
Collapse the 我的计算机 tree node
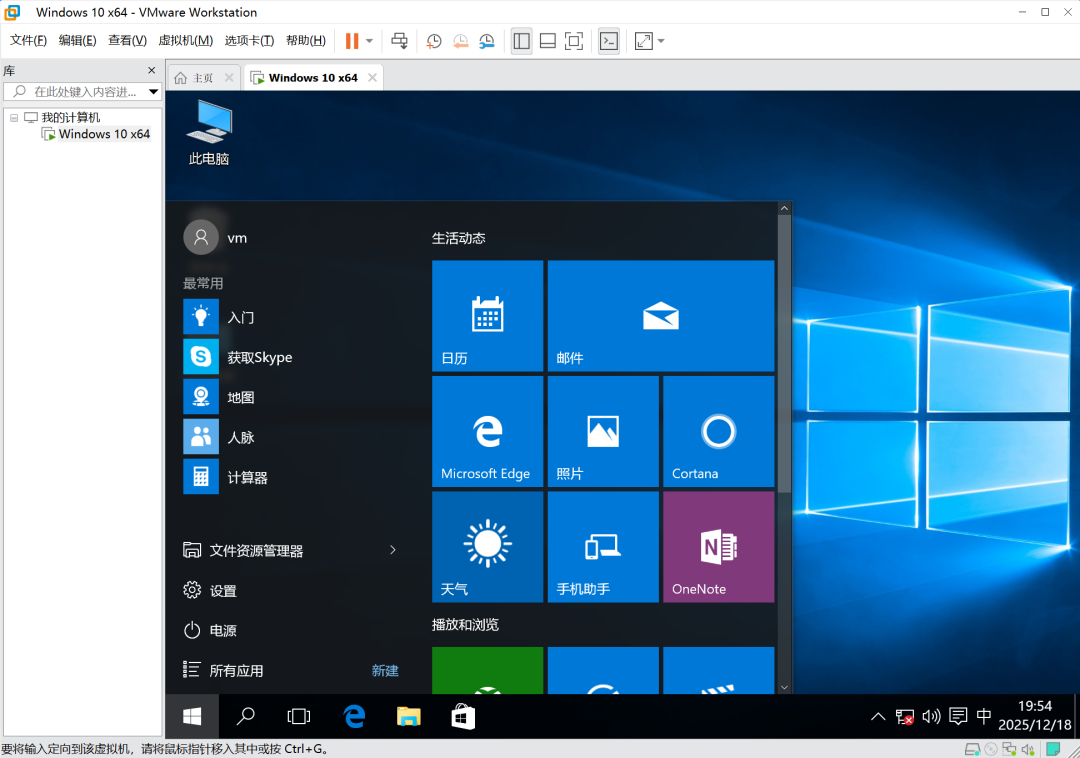click(14, 118)
